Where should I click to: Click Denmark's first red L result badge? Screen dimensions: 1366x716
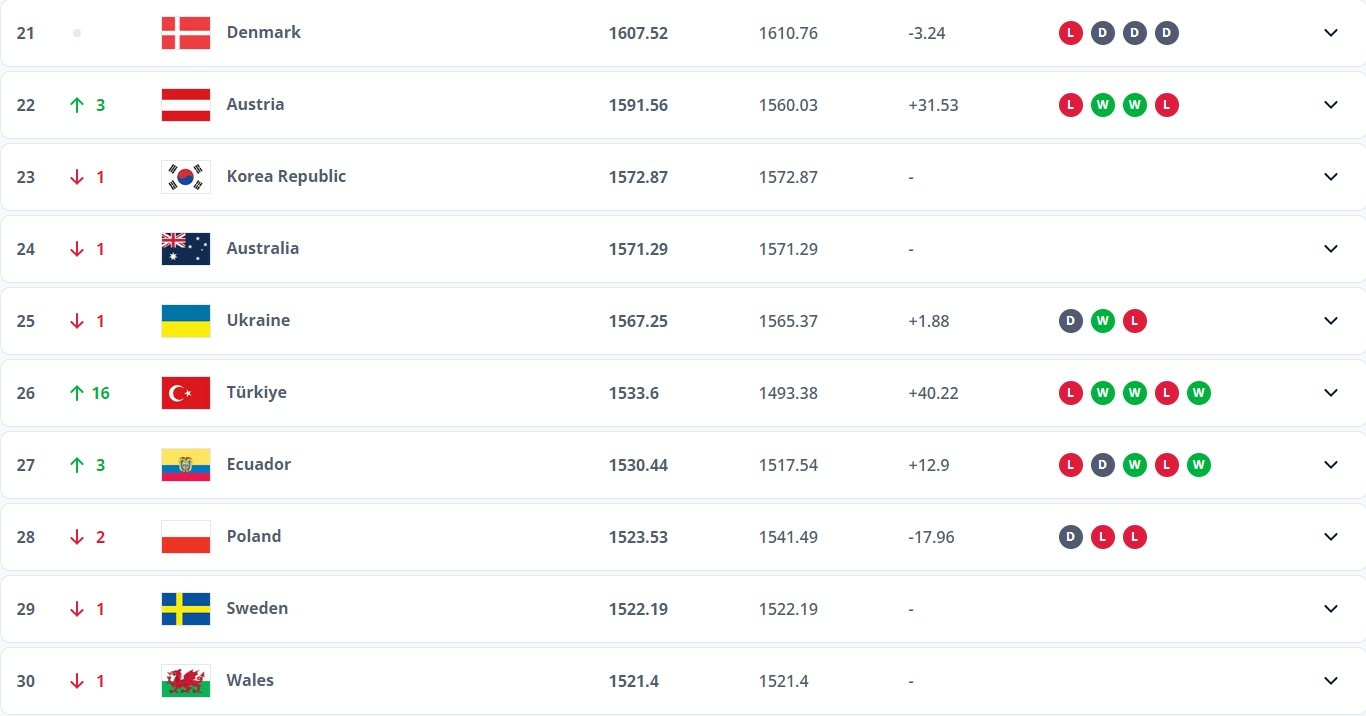click(x=1071, y=33)
